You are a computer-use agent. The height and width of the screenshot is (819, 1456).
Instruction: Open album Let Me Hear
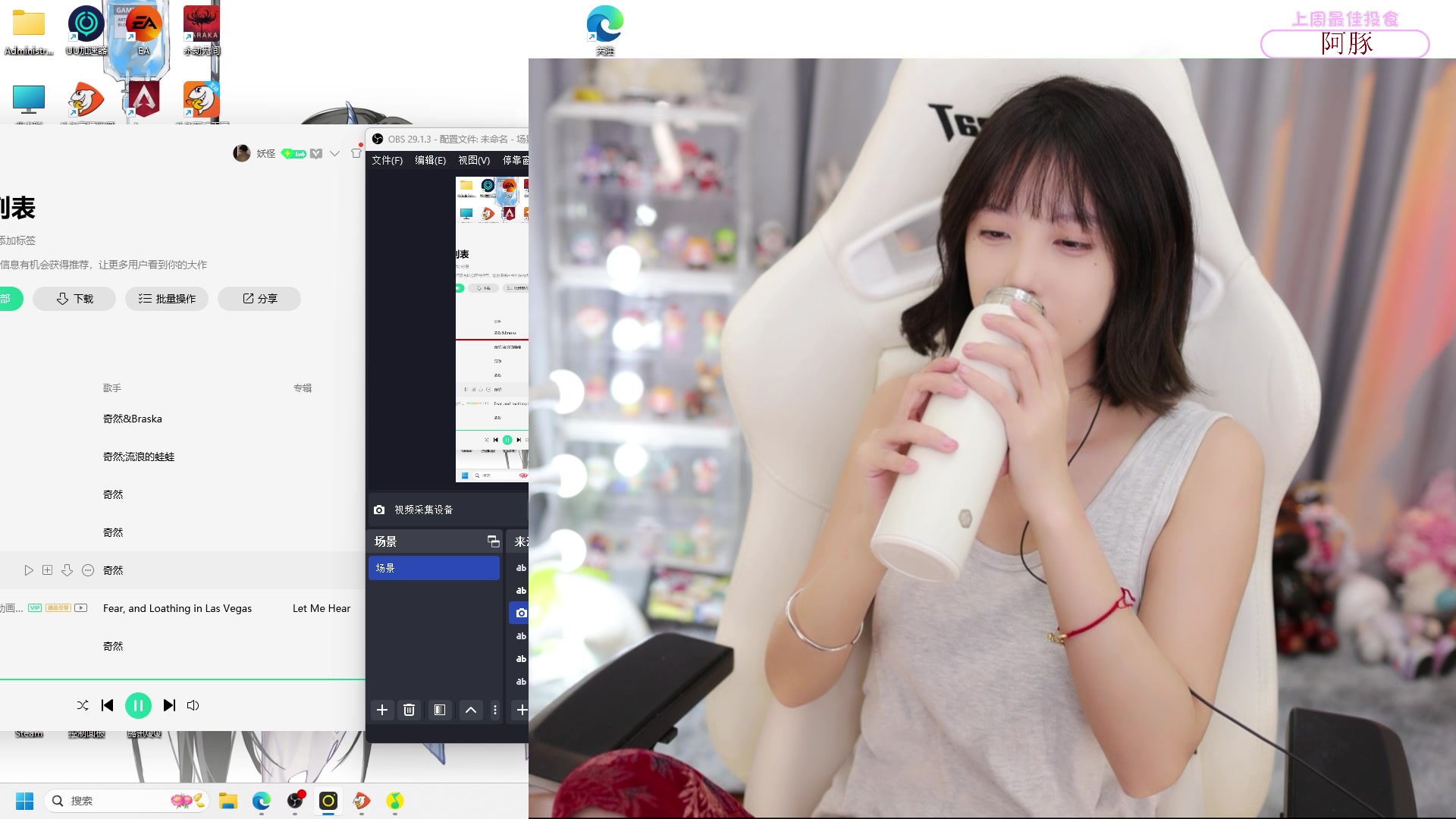coord(322,608)
